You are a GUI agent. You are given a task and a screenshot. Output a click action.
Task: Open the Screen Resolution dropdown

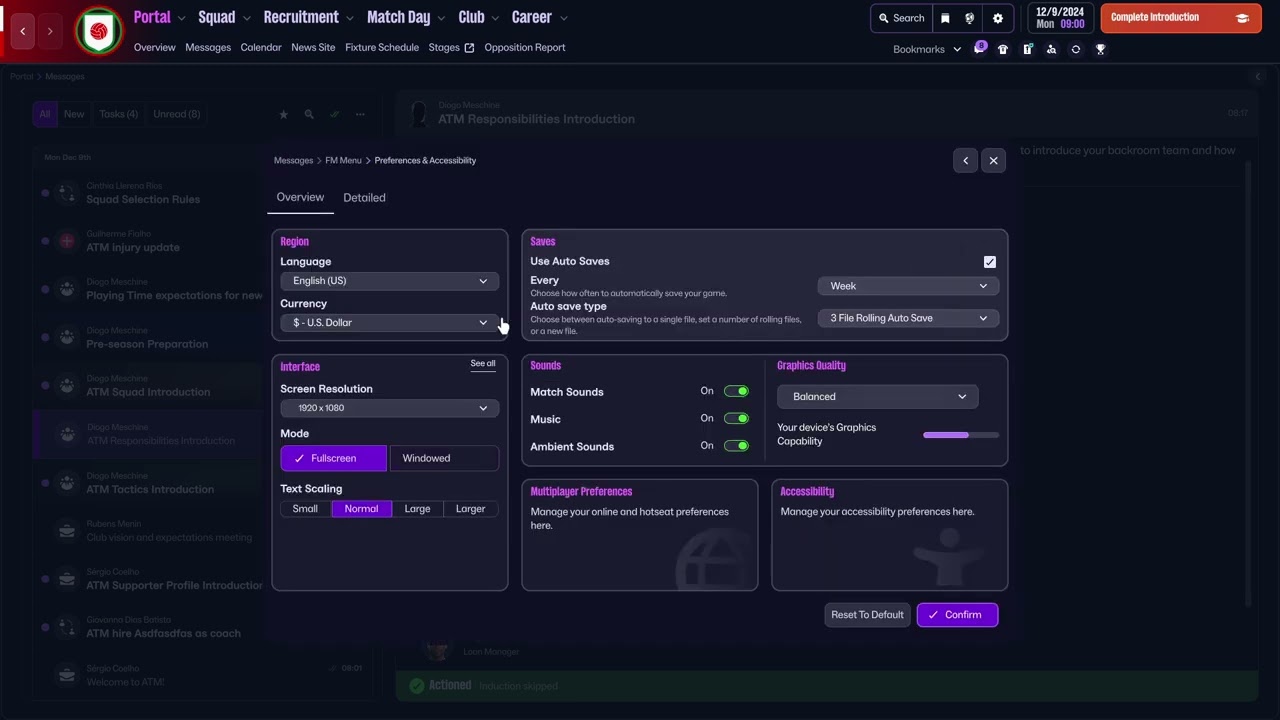coord(390,408)
